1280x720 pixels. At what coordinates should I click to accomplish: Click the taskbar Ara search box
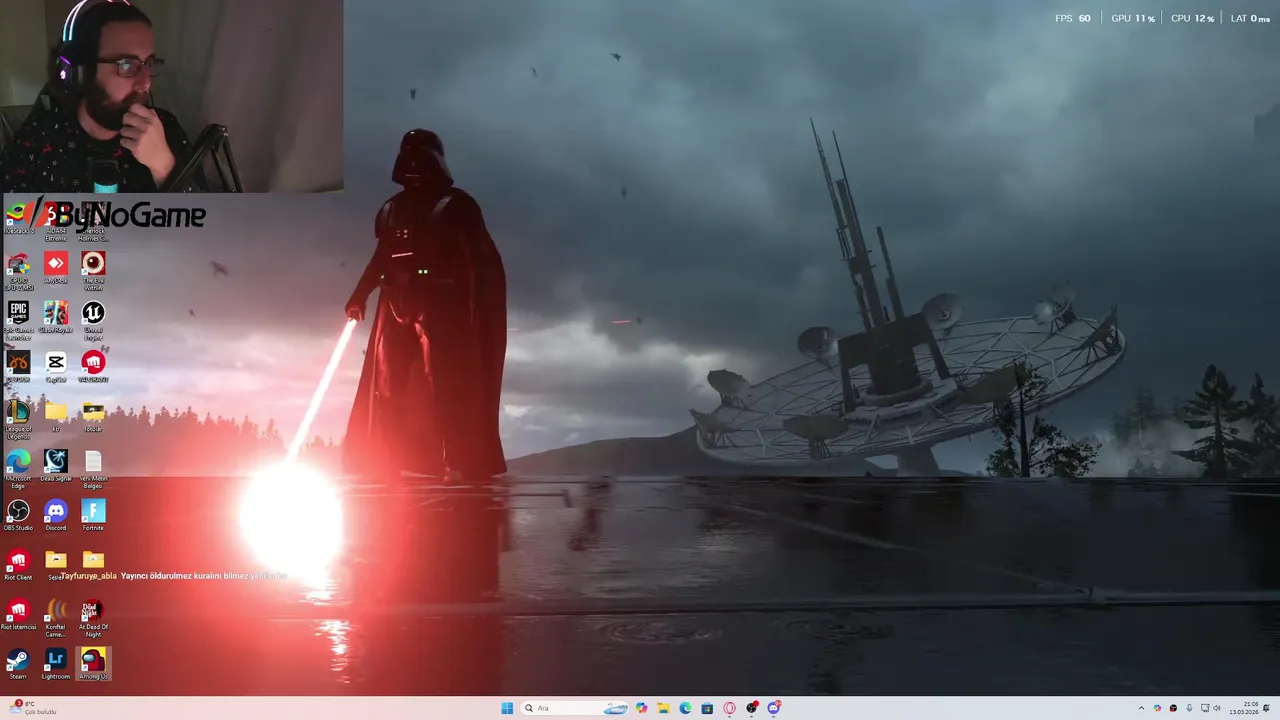[574, 708]
